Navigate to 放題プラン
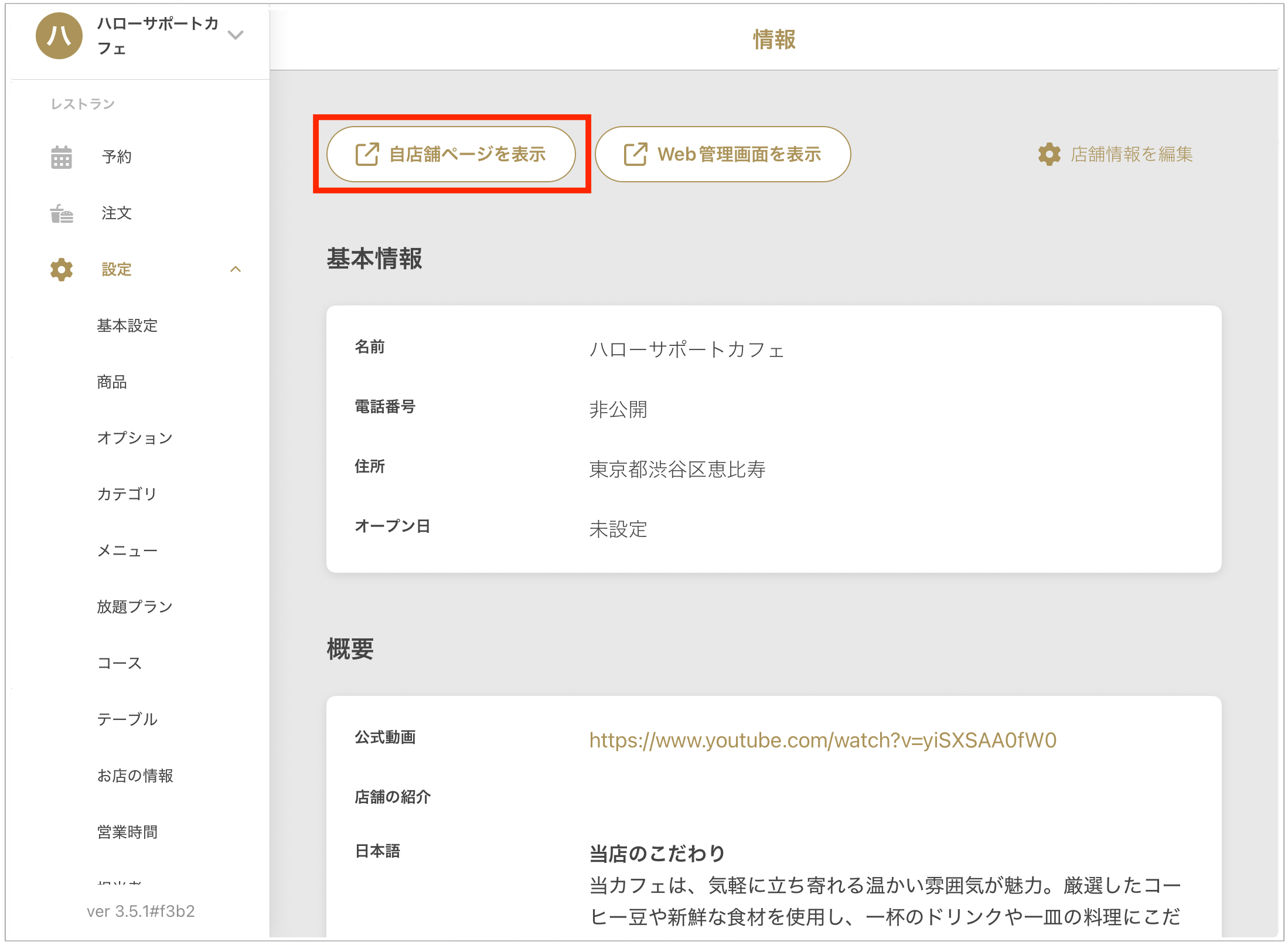This screenshot has height=945, width=1288. click(x=135, y=607)
